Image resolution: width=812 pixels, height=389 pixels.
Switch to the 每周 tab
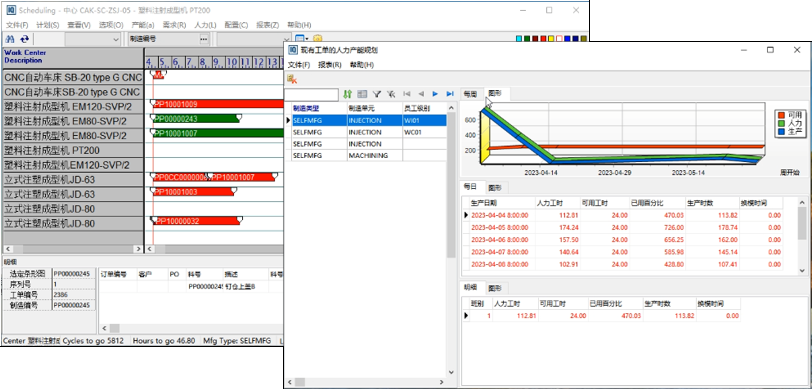click(470, 94)
